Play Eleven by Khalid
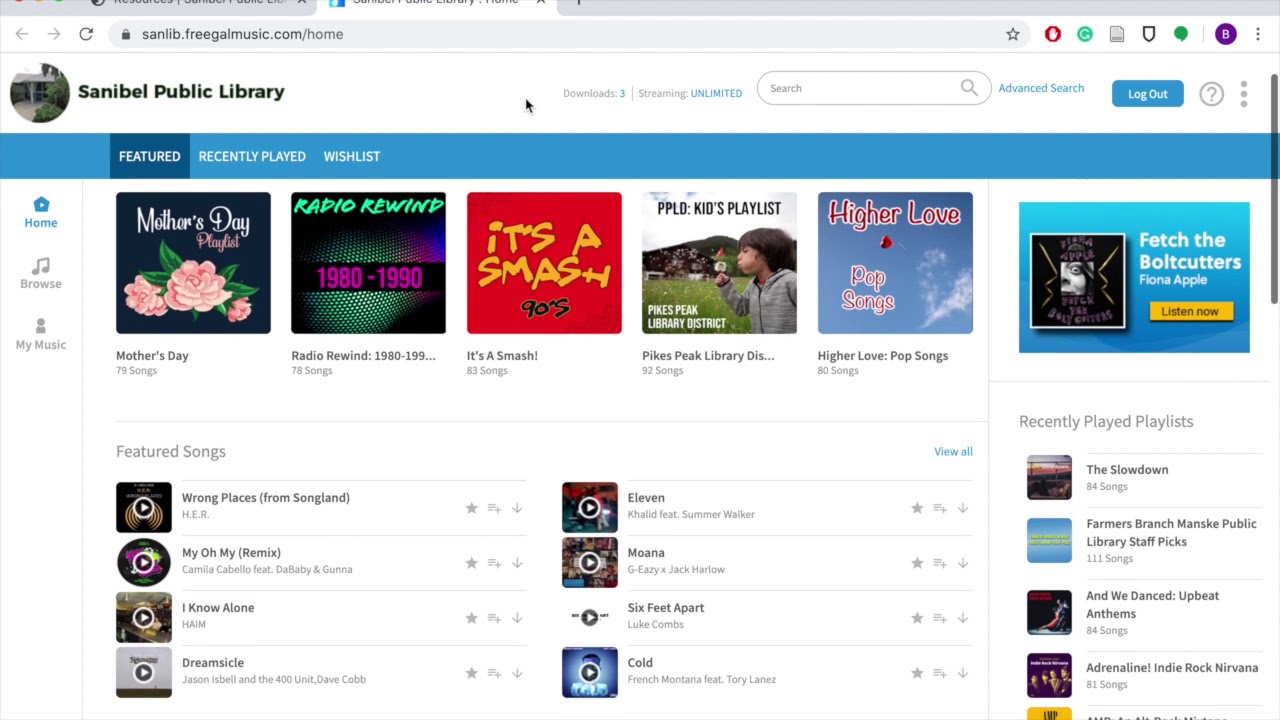1280x720 pixels. [x=590, y=508]
